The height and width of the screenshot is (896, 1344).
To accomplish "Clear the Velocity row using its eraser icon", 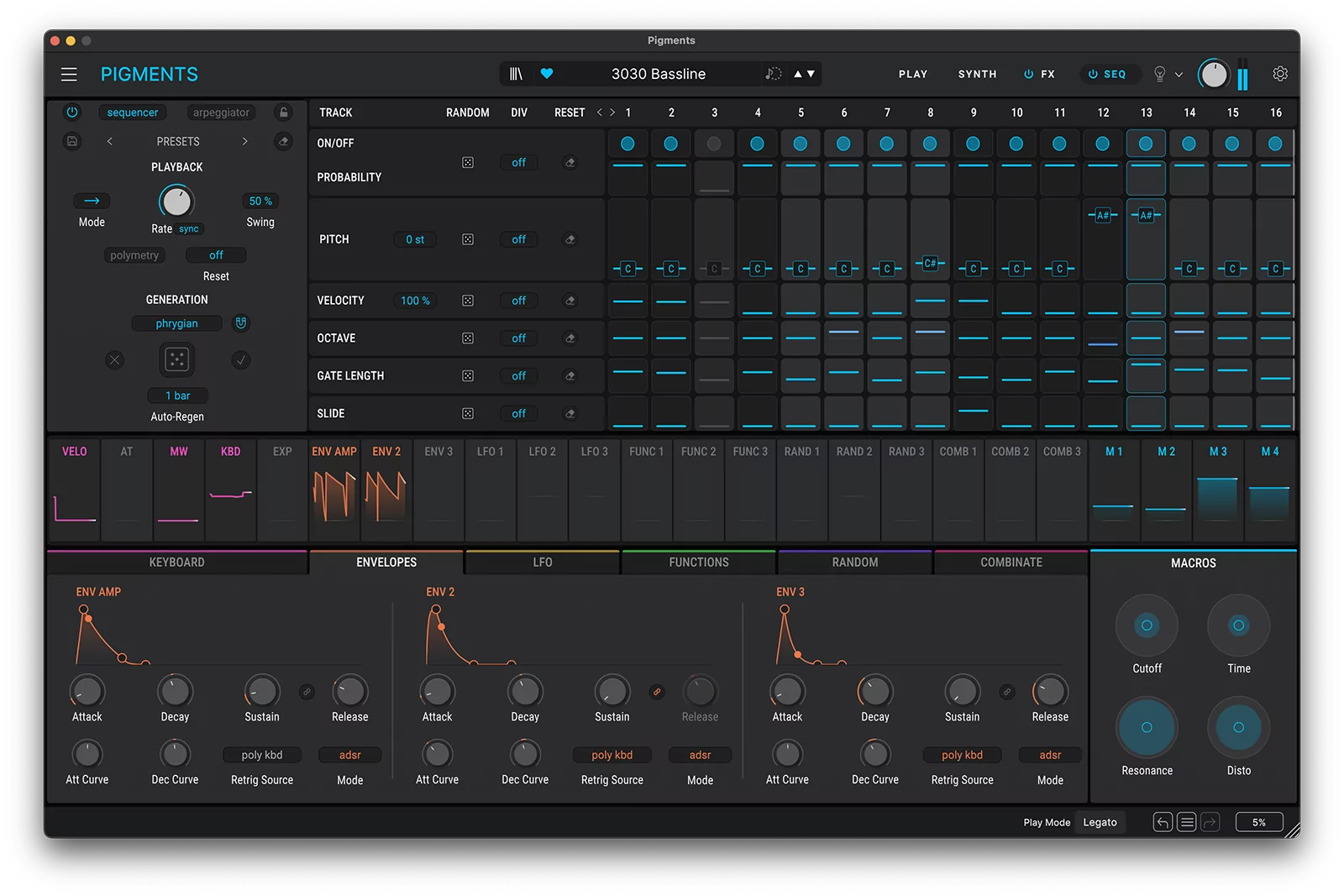I will [570, 300].
